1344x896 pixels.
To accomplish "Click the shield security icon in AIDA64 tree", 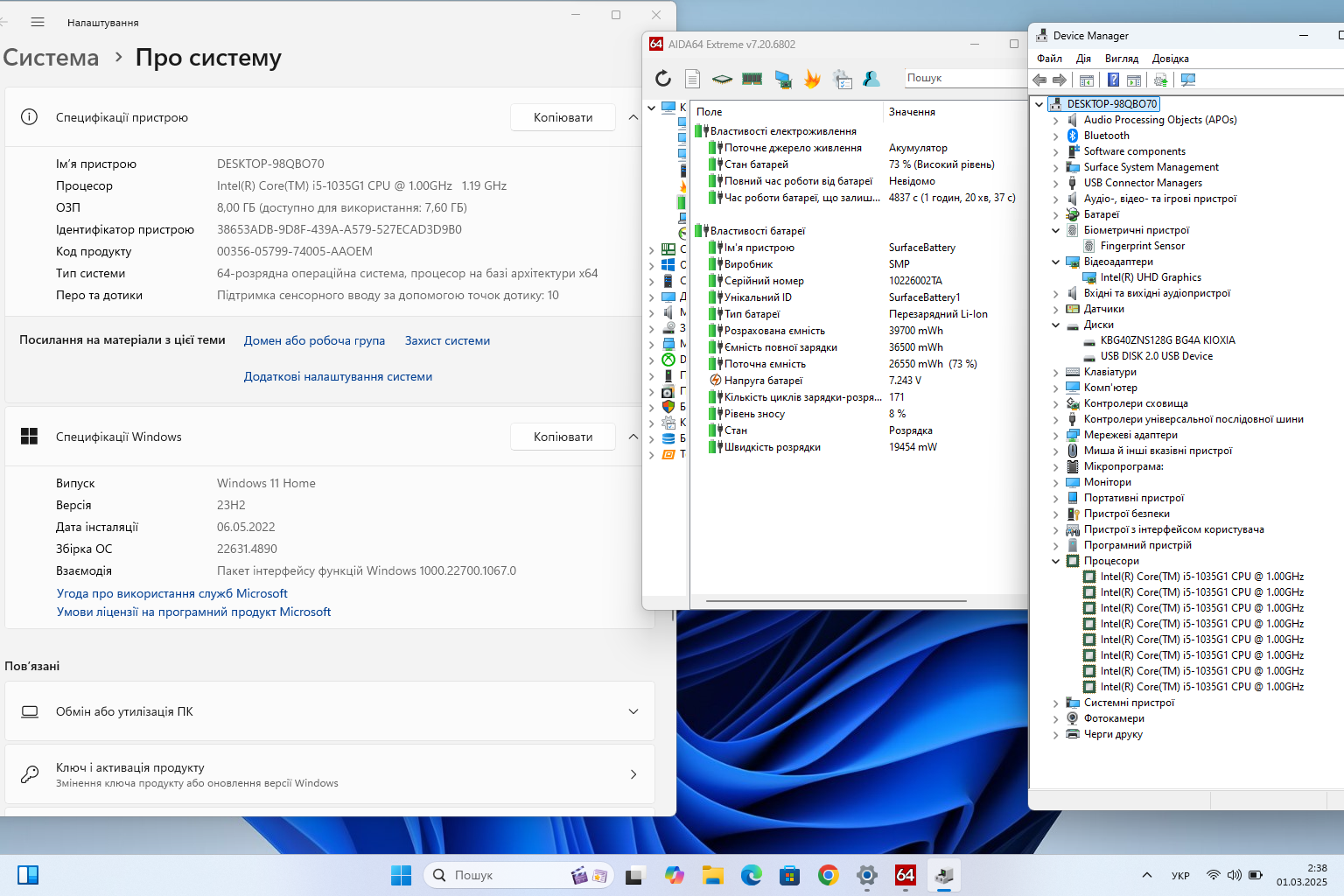I will tap(668, 407).
